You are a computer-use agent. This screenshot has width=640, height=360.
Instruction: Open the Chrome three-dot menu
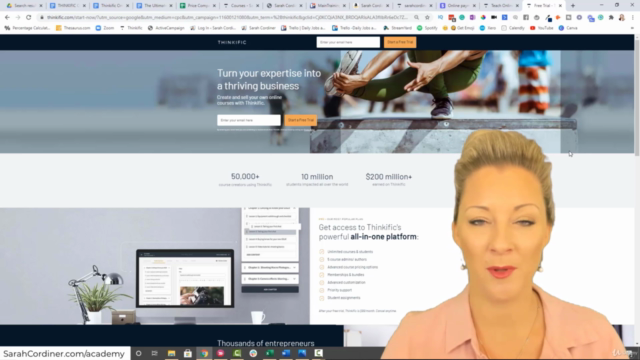pos(632,18)
